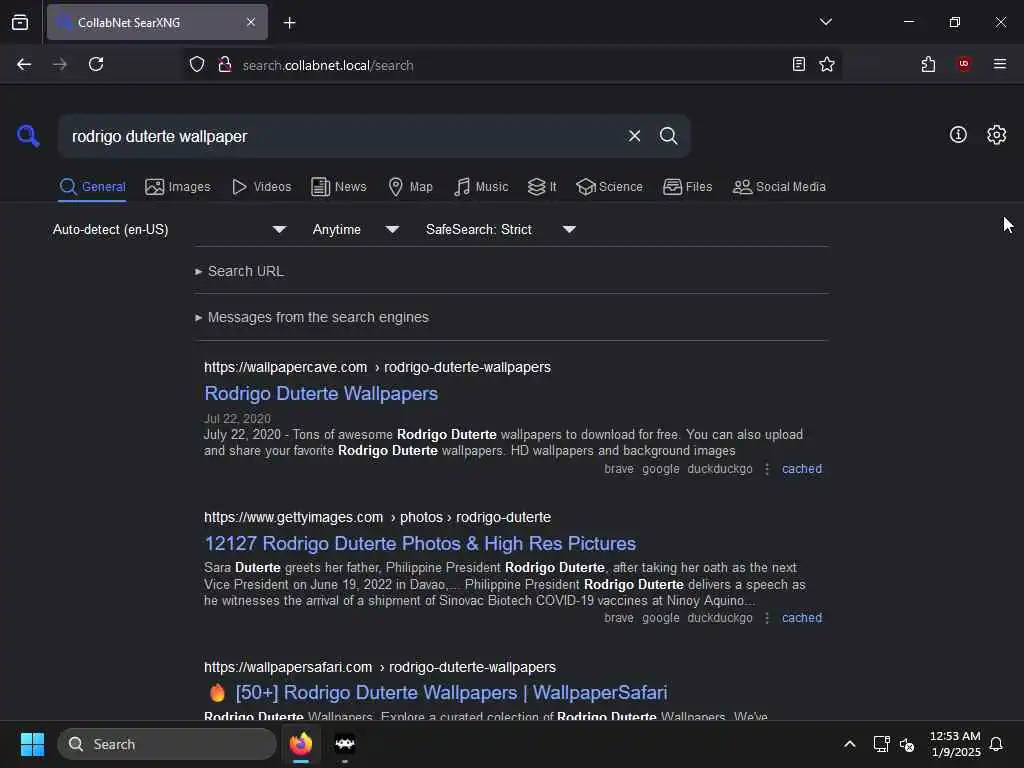Expand the Search URL section
Viewport: 1024px width, 768px height.
pyautogui.click(x=239, y=271)
